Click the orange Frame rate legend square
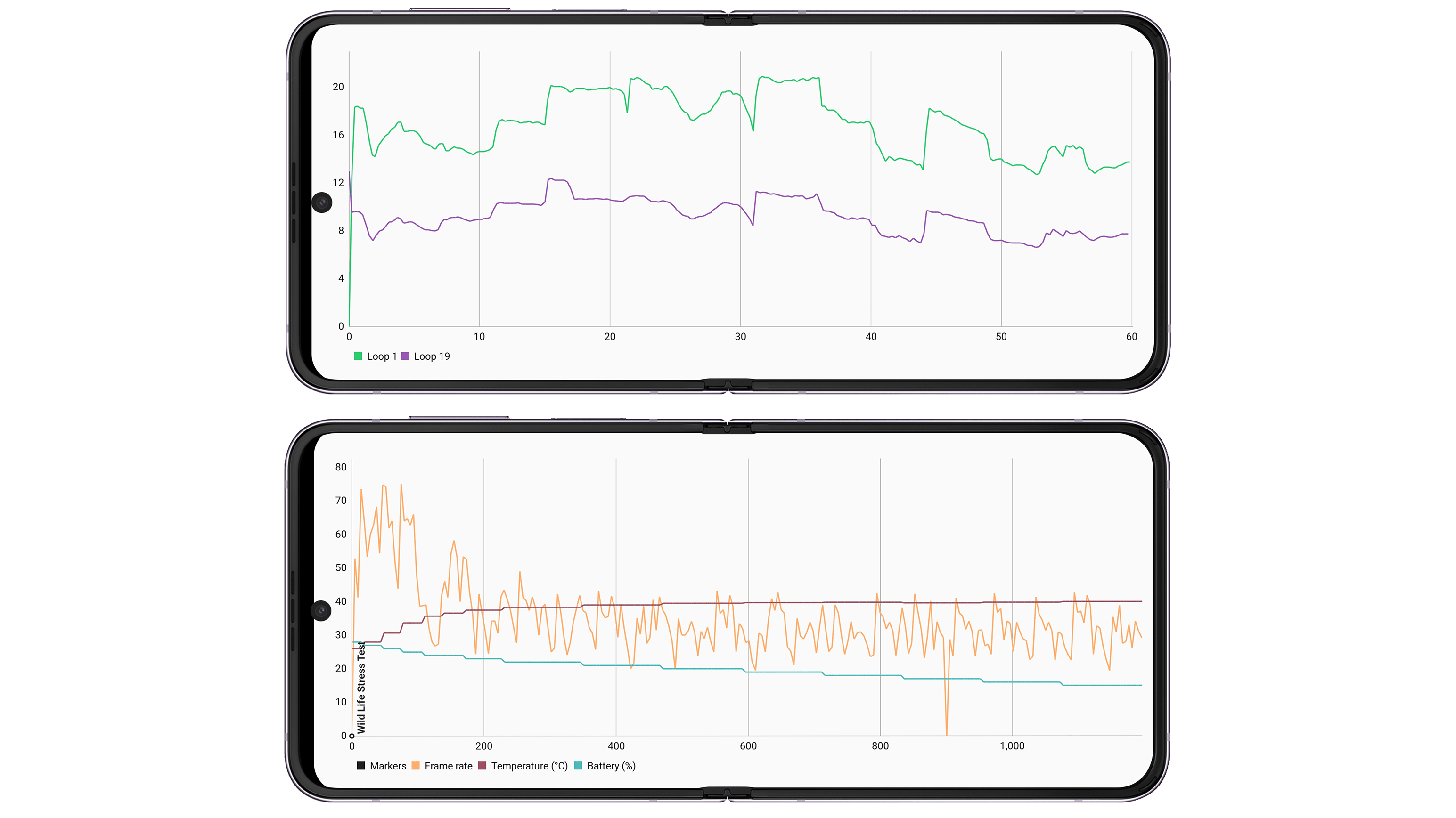The height and width of the screenshot is (818, 1456). [x=416, y=765]
